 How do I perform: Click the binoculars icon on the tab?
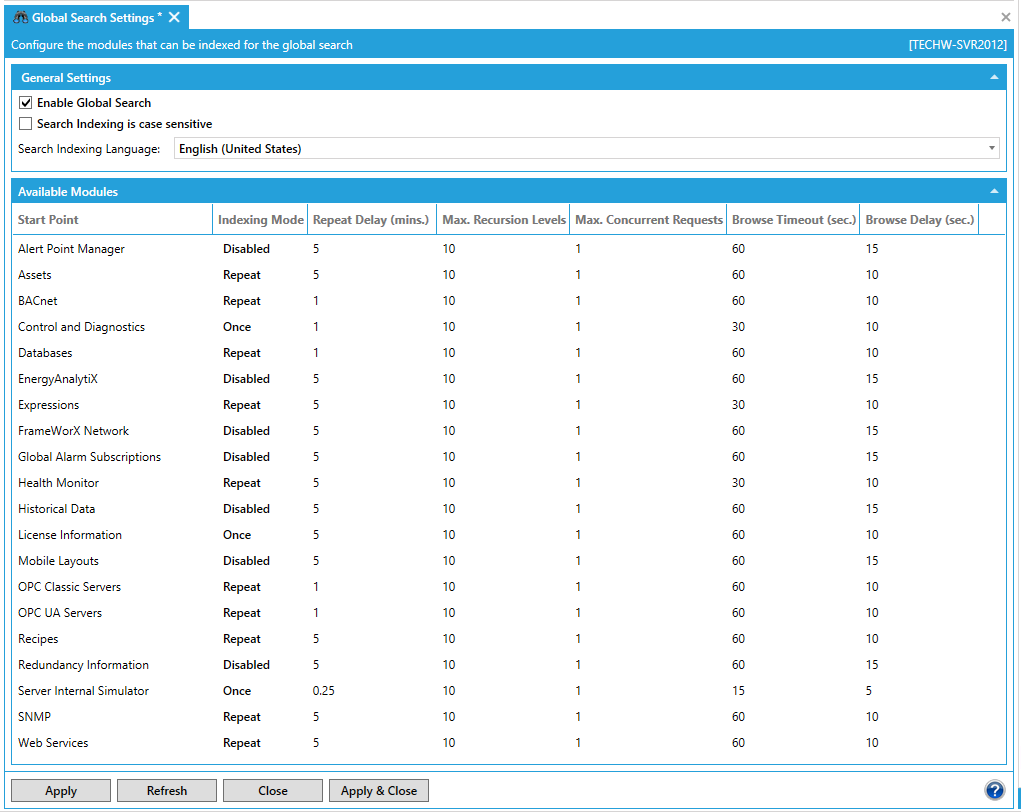tap(19, 18)
